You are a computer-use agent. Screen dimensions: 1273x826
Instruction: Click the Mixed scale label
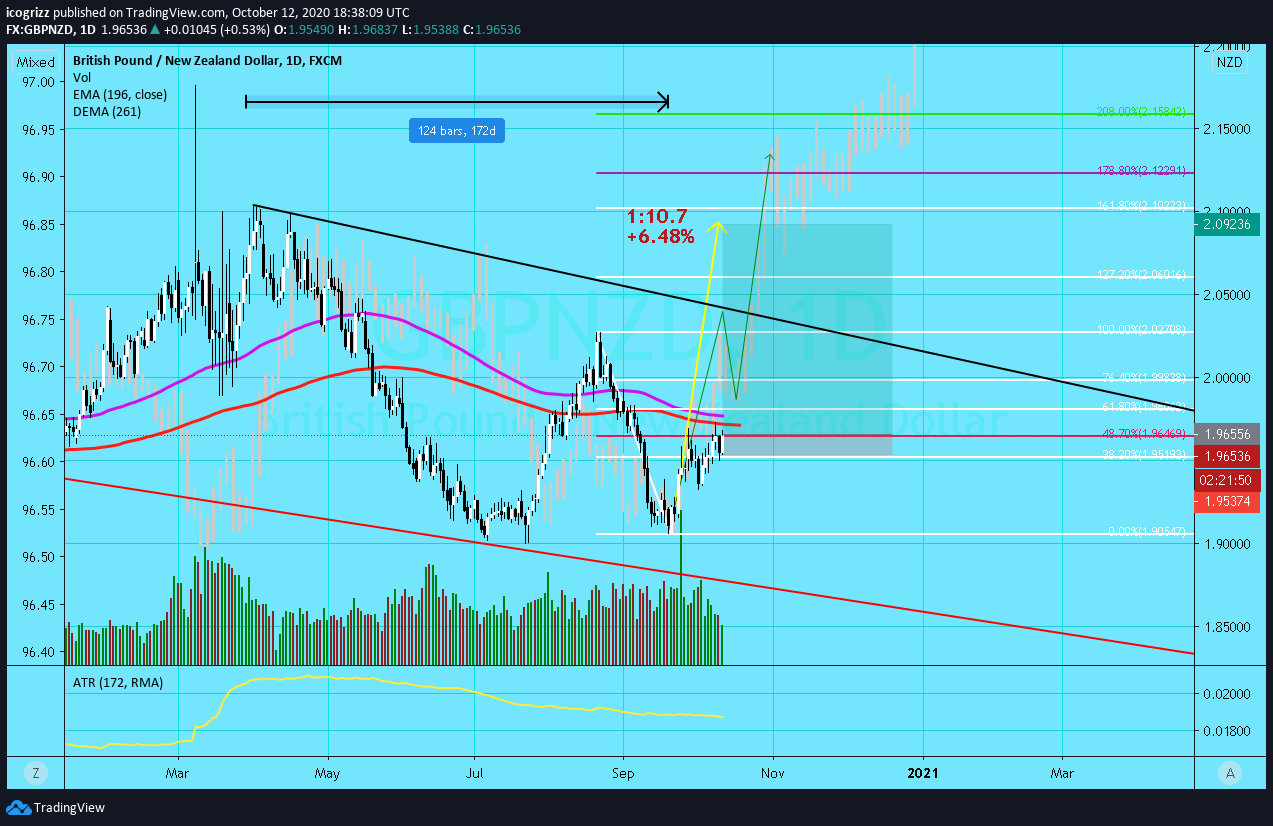(x=35, y=62)
